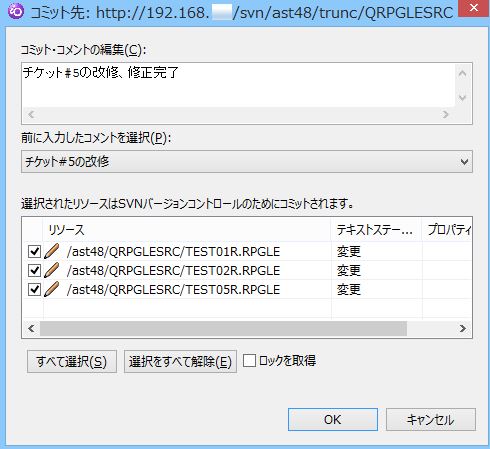Click the pencil icon beside TEST02R.RPGLE

point(52,270)
